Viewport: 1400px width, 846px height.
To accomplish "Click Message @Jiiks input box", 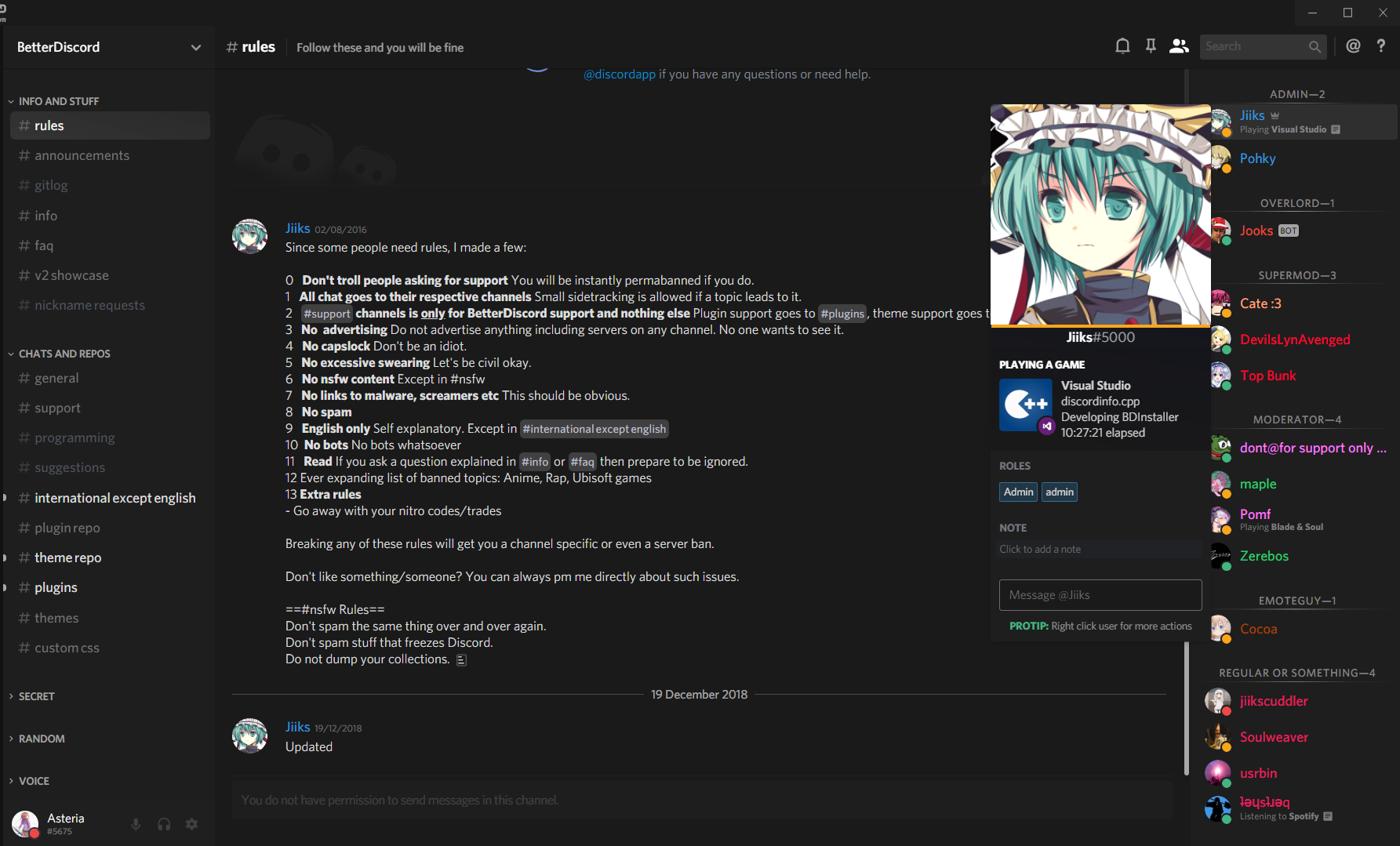I will 1100,595.
